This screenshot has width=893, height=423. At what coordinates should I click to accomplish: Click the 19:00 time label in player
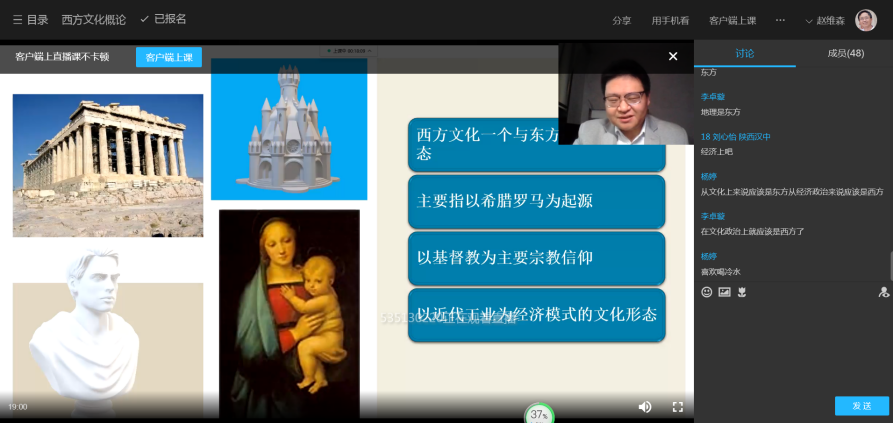pos(18,407)
